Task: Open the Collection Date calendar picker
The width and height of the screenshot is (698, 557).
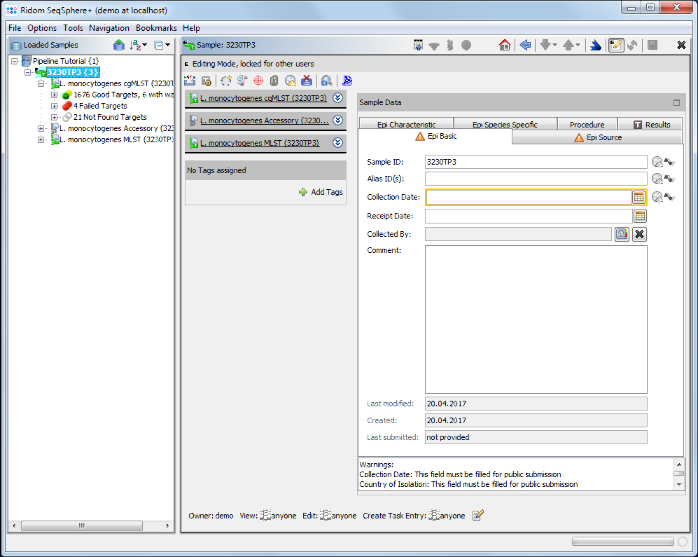Action: tap(639, 197)
